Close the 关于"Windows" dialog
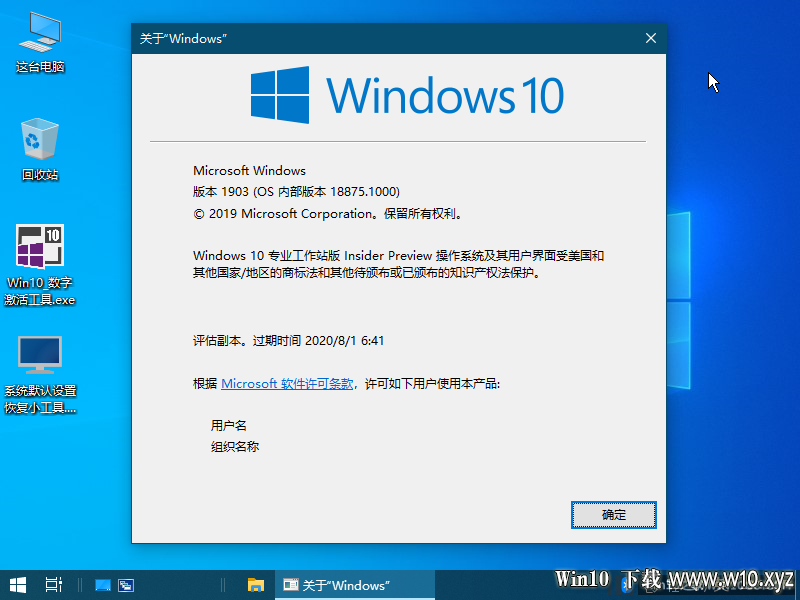 click(651, 38)
